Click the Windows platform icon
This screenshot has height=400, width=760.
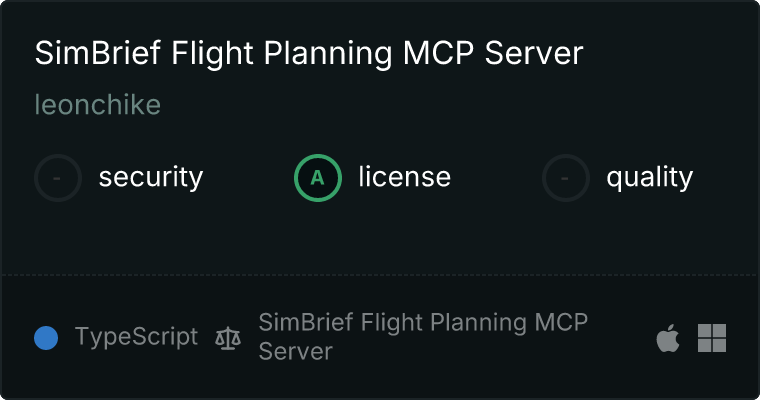coord(712,338)
